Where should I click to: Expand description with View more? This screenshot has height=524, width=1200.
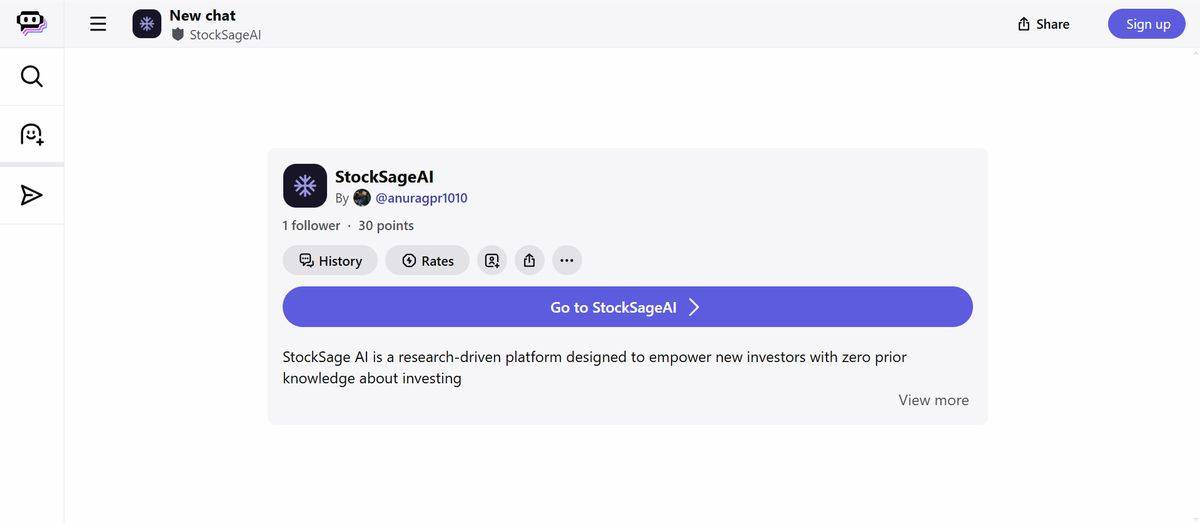point(933,400)
